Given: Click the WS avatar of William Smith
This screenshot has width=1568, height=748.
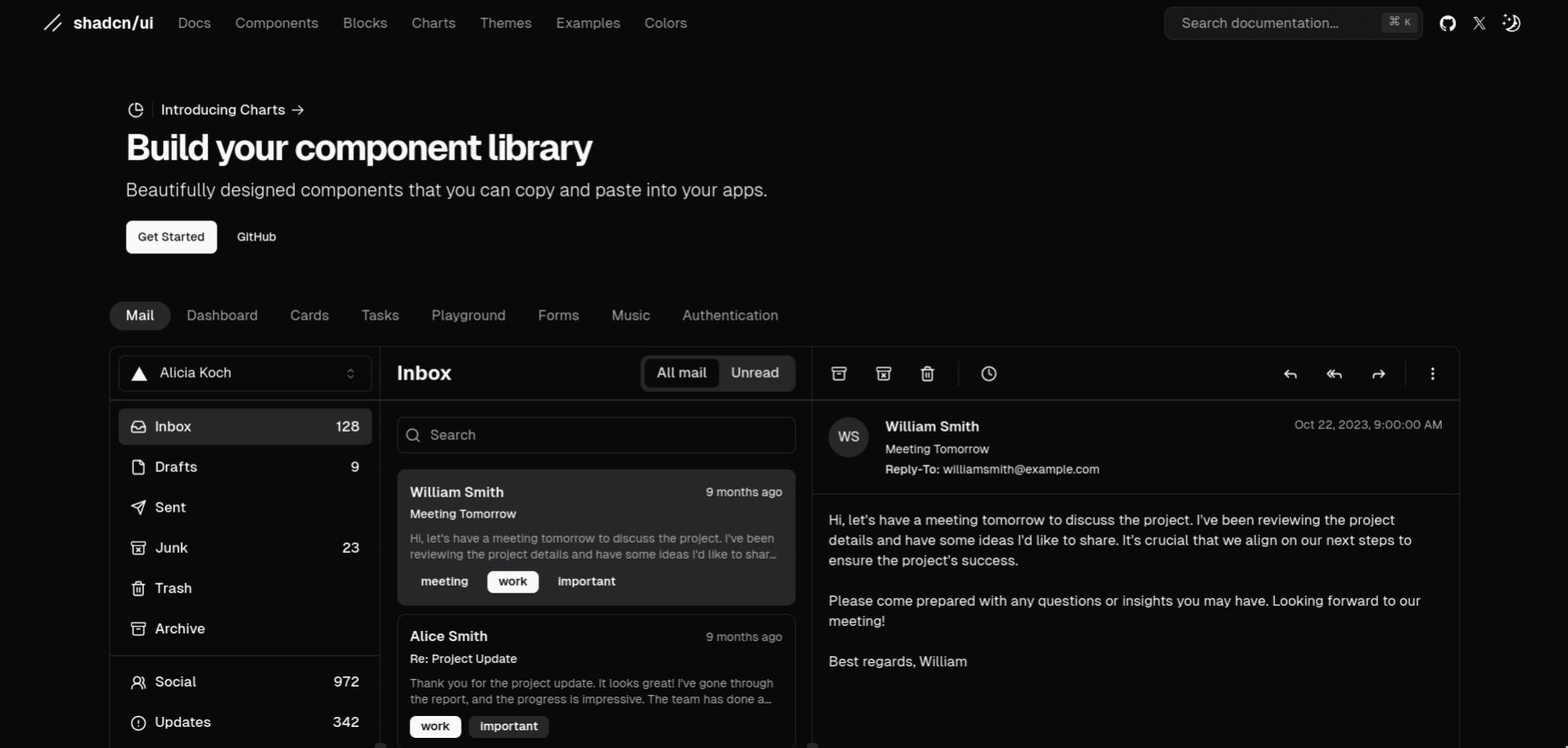Looking at the screenshot, I should pos(848,437).
